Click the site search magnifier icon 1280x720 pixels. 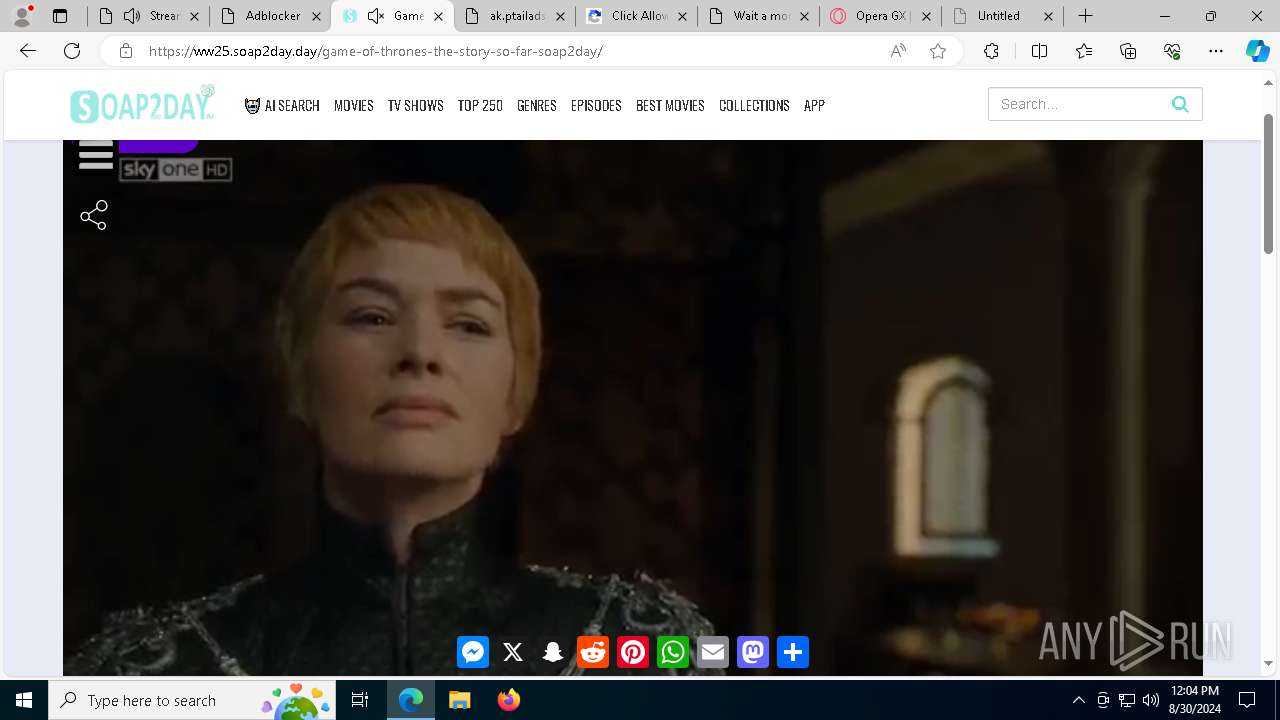[1180, 104]
